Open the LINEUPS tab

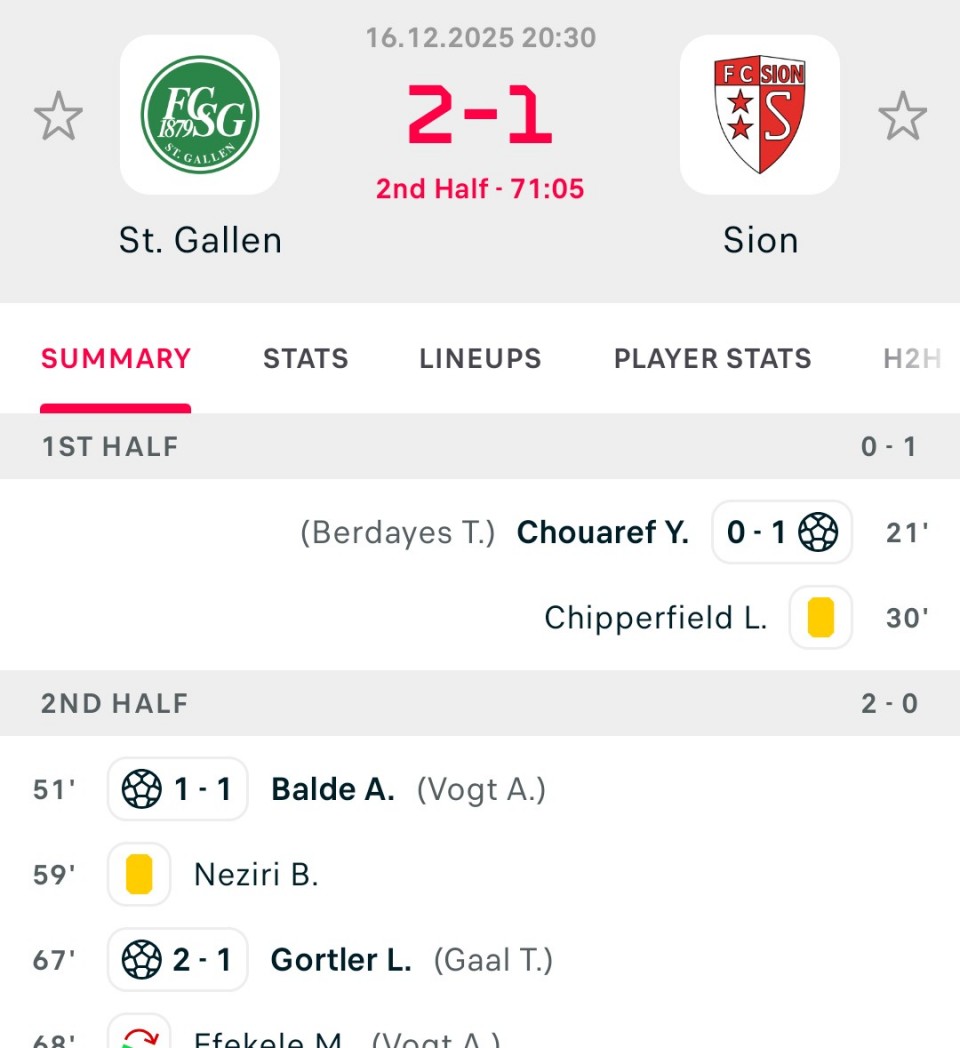point(480,359)
